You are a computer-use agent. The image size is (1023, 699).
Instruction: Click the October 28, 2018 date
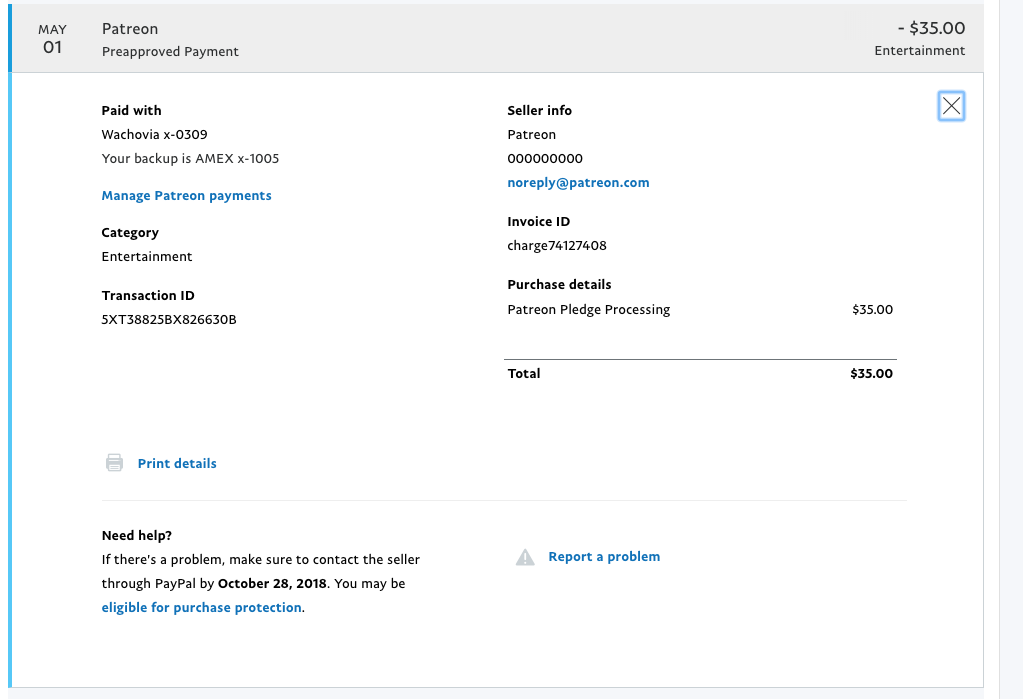point(272,583)
